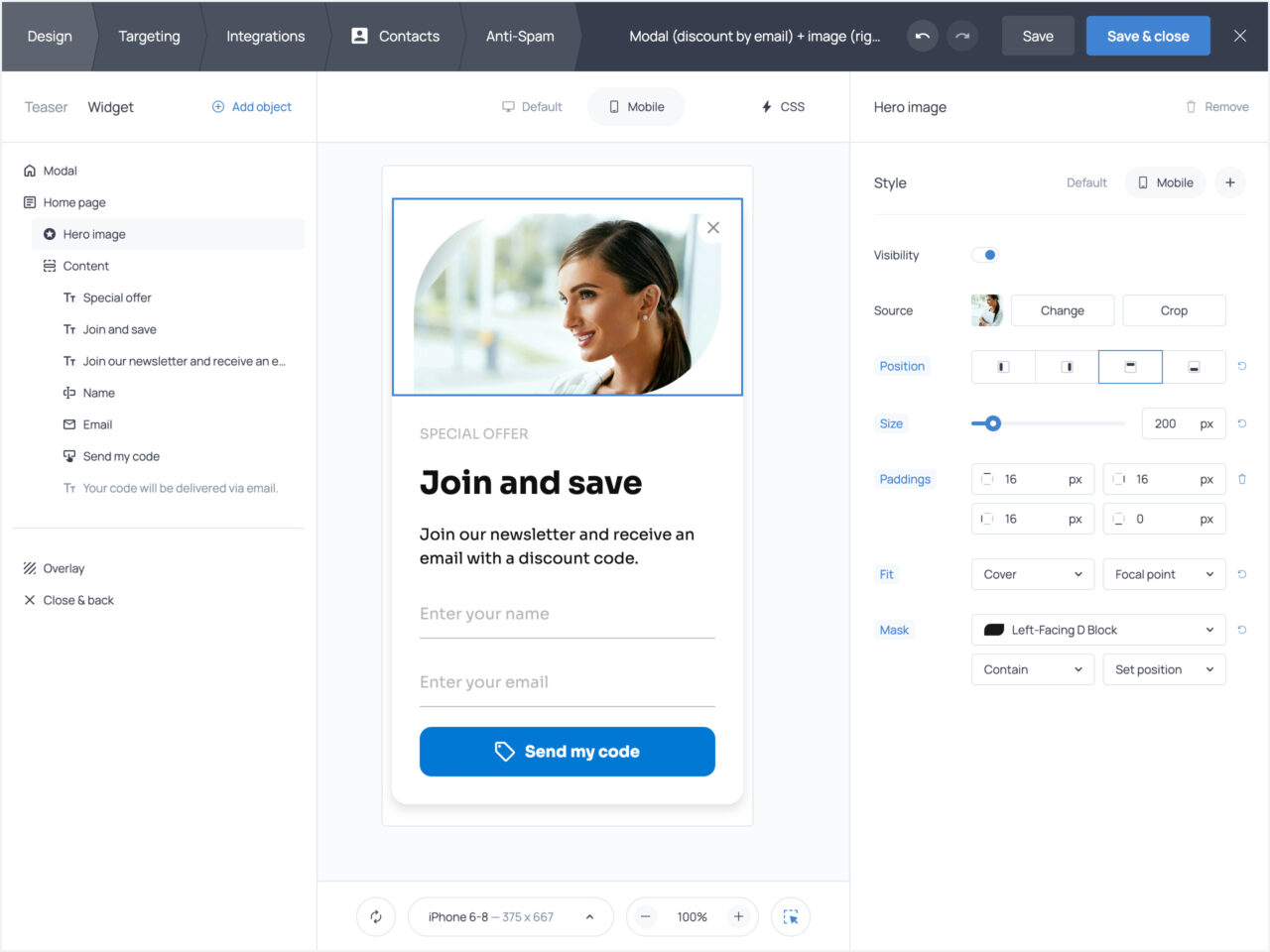Image resolution: width=1270 pixels, height=952 pixels.
Task: Delete paddings using the trash icon
Action: coord(1241,479)
